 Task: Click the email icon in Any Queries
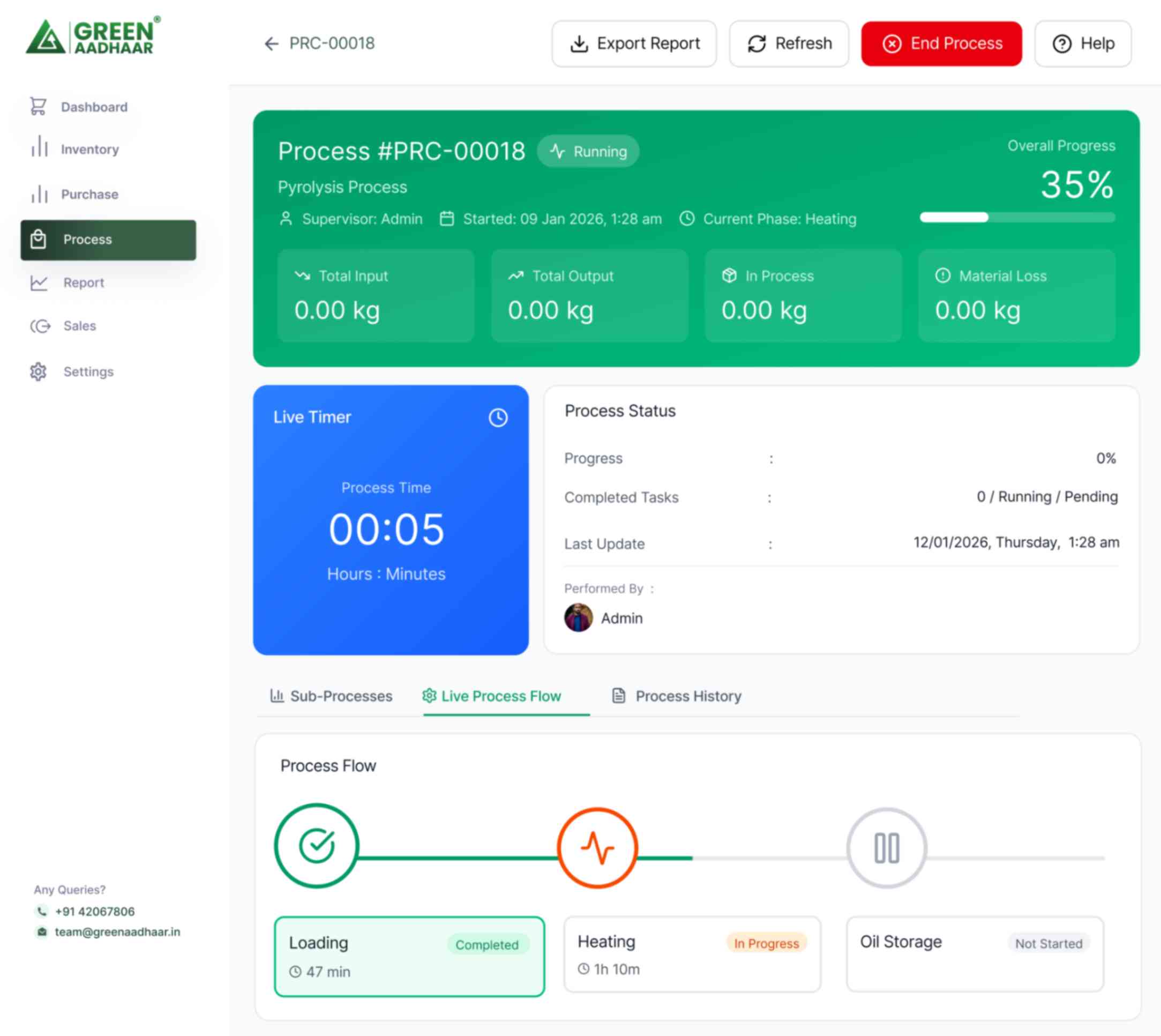pyautogui.click(x=42, y=932)
